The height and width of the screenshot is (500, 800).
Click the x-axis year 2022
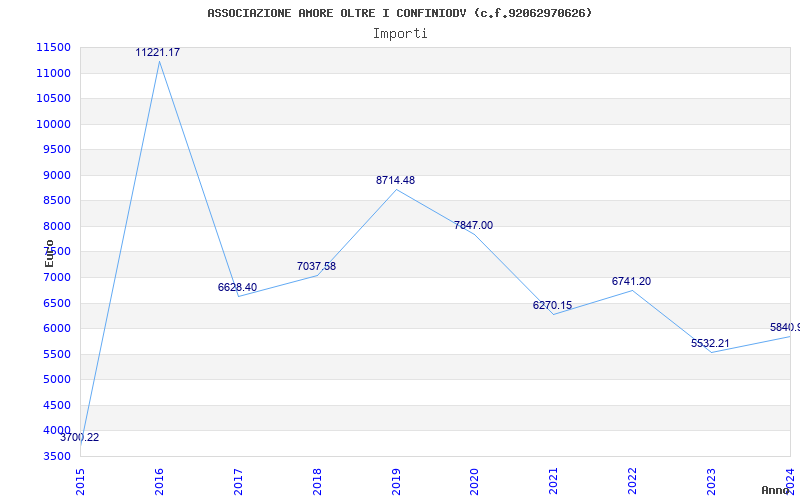(633, 482)
